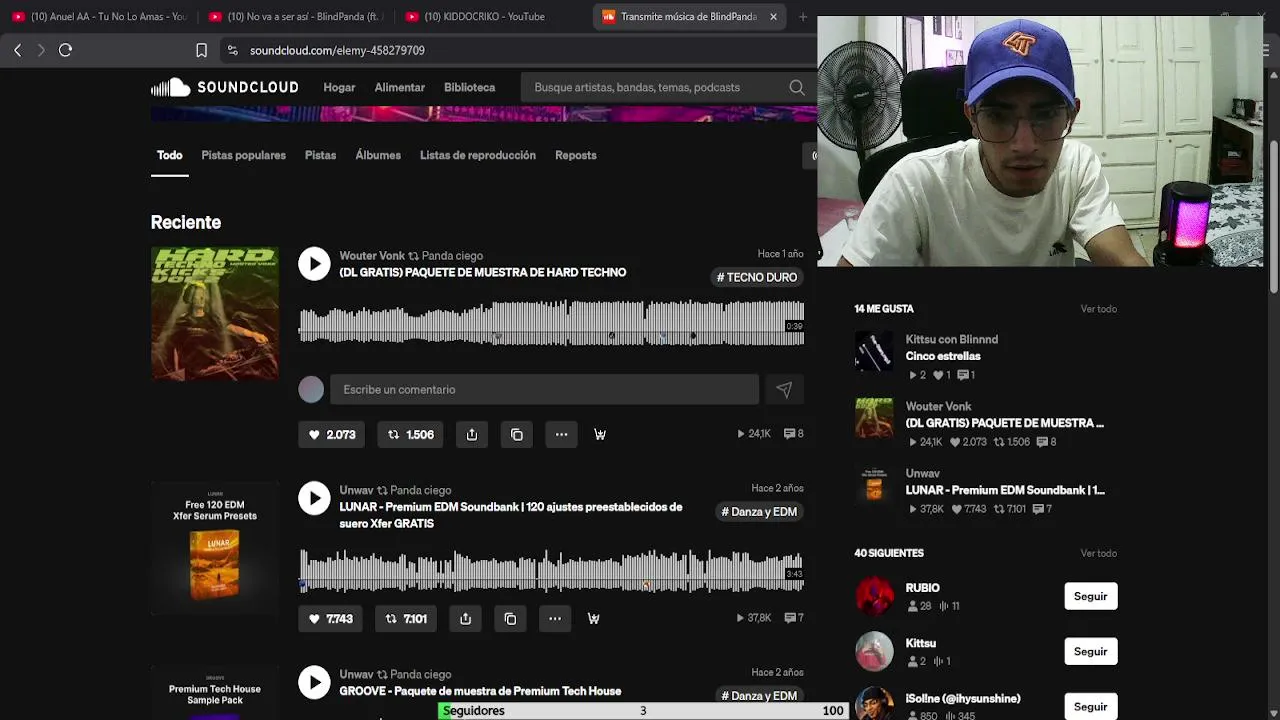Follow iSollne with Seguir button

point(1090,706)
